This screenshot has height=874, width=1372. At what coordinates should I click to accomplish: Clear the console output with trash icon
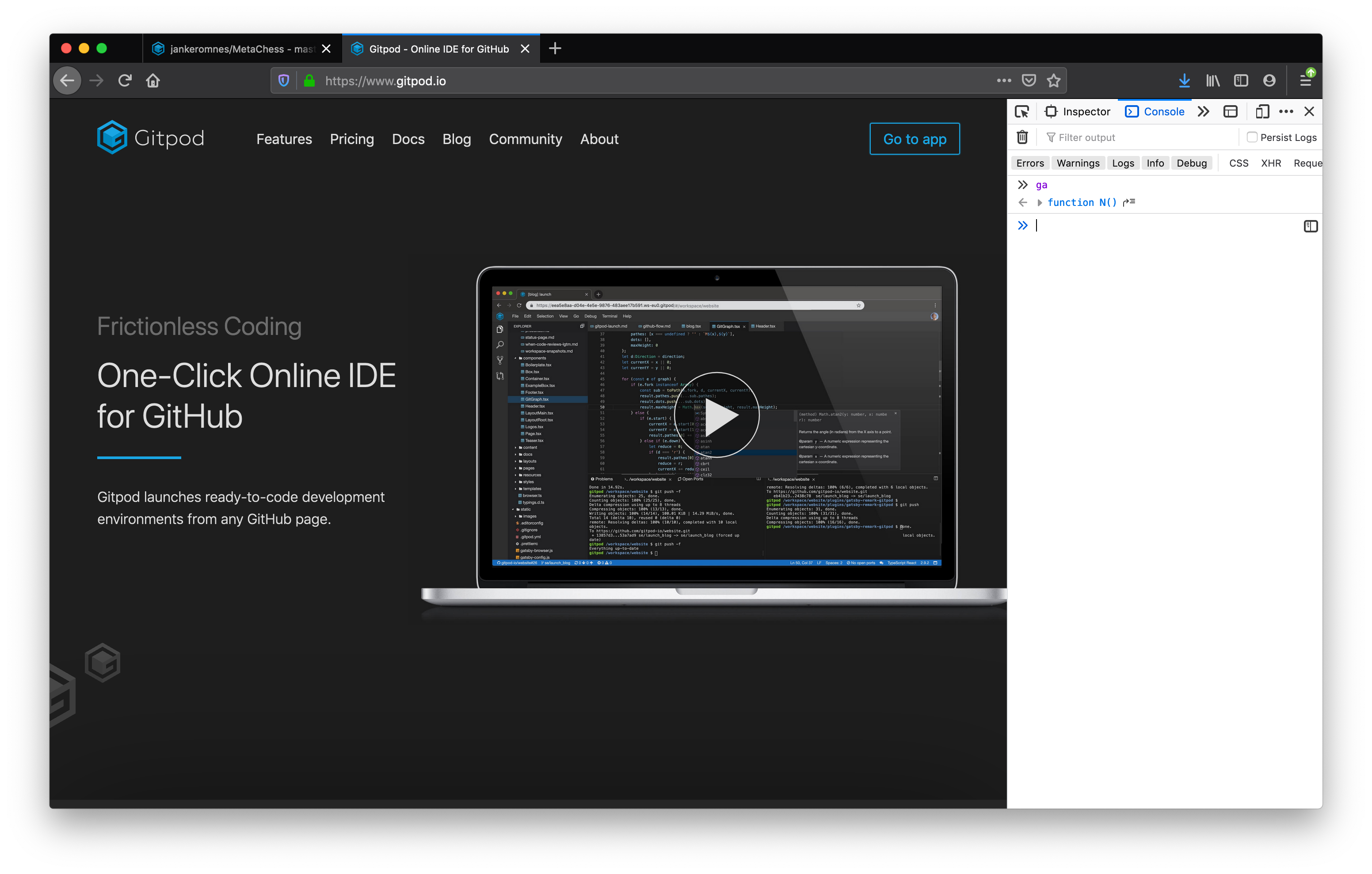point(1022,137)
